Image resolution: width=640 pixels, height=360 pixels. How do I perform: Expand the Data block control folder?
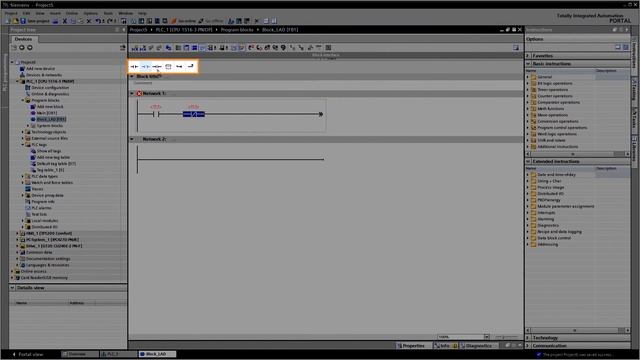click(x=528, y=238)
